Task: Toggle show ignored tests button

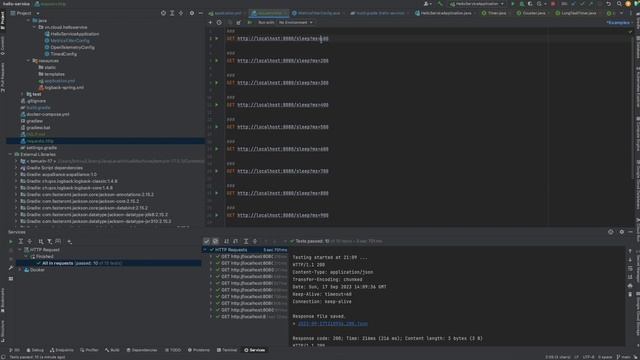Action: coord(215,241)
